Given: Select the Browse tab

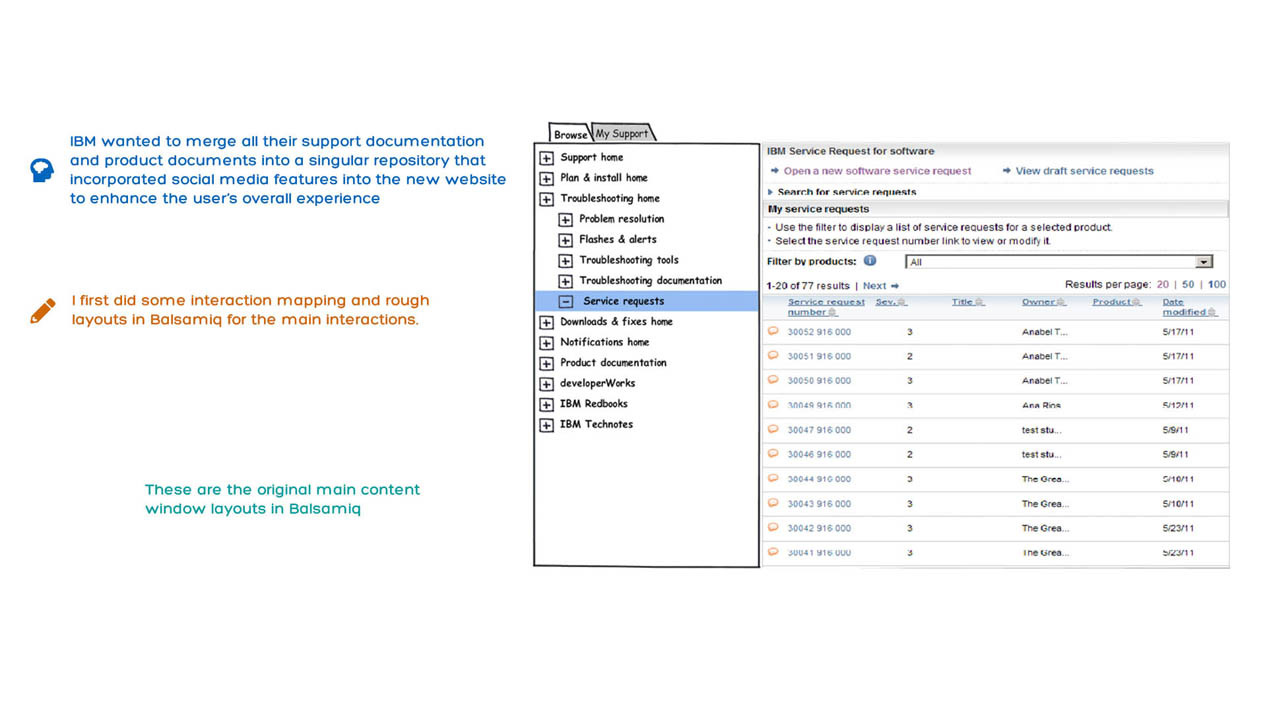Looking at the screenshot, I should pos(570,135).
